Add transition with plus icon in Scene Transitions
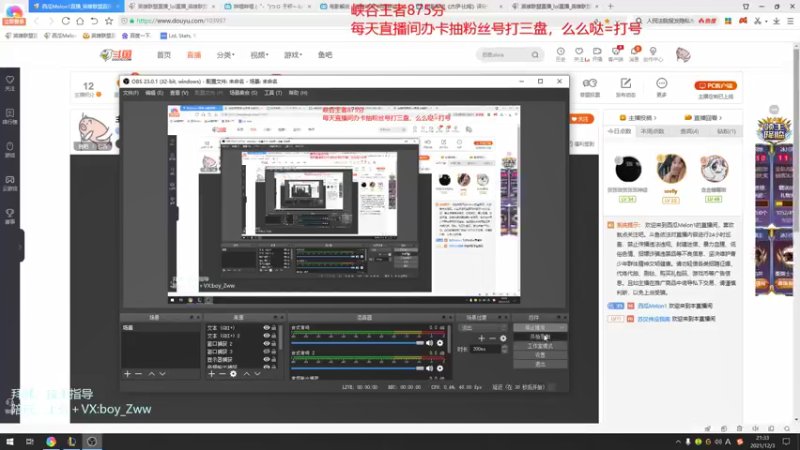The width and height of the screenshot is (800, 450). (481, 338)
